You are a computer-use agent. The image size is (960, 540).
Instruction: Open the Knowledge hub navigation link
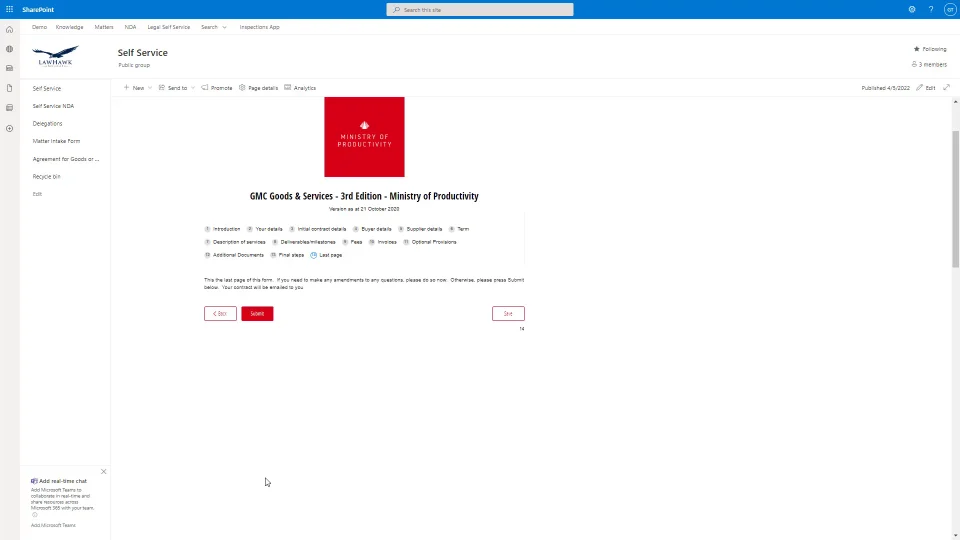[x=69, y=27]
